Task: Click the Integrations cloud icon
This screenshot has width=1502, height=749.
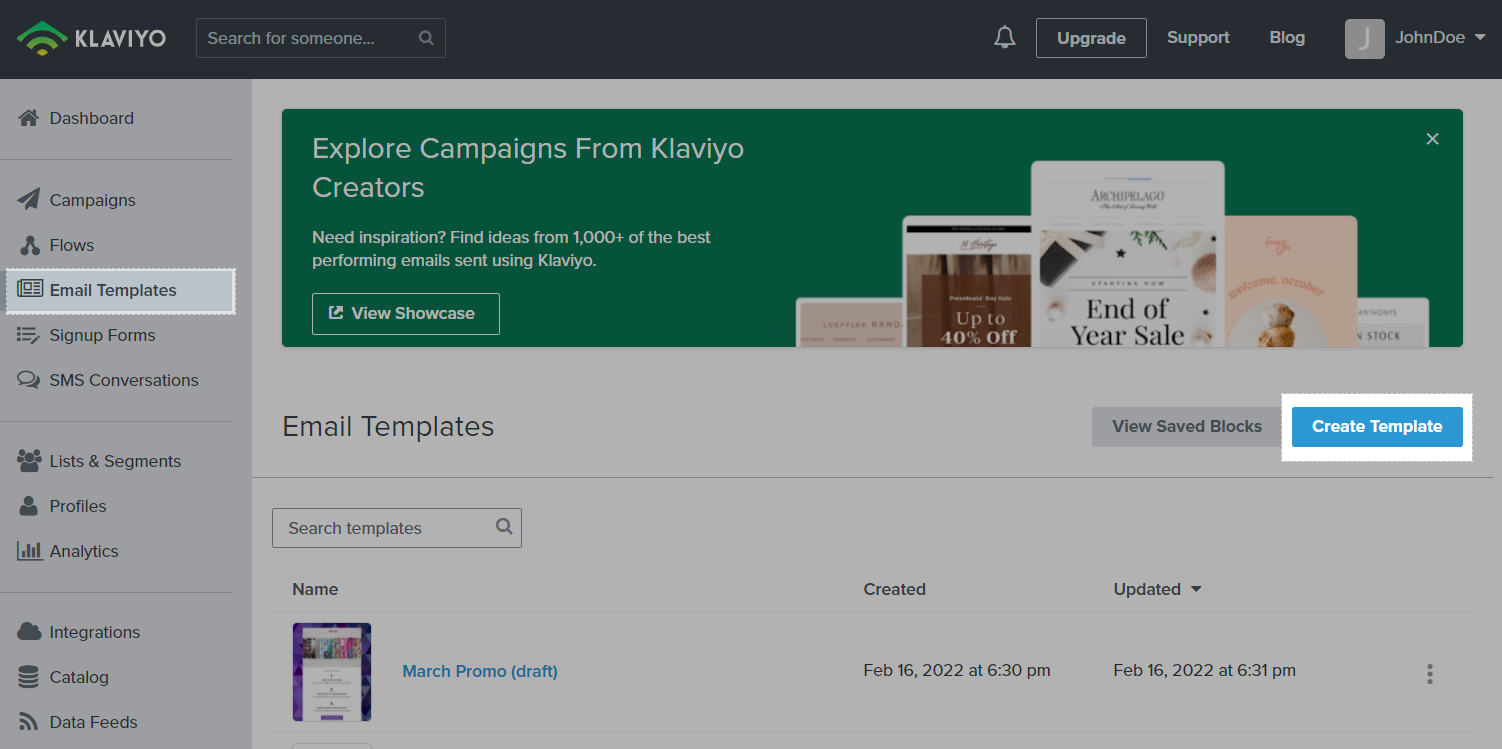Action: click(29, 632)
